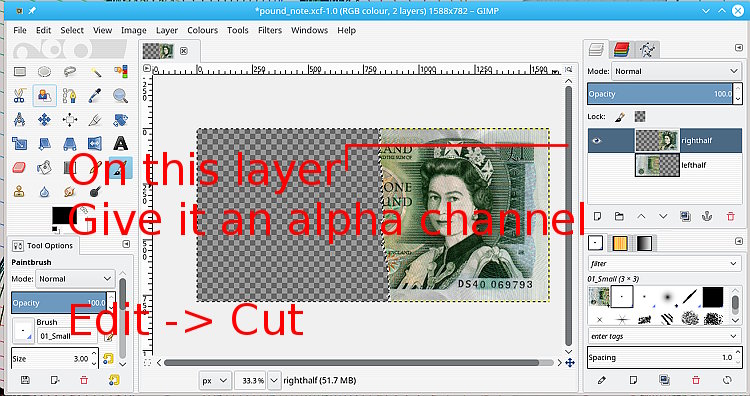The image size is (750, 396).
Task: Select the Move tool
Action: 44,119
